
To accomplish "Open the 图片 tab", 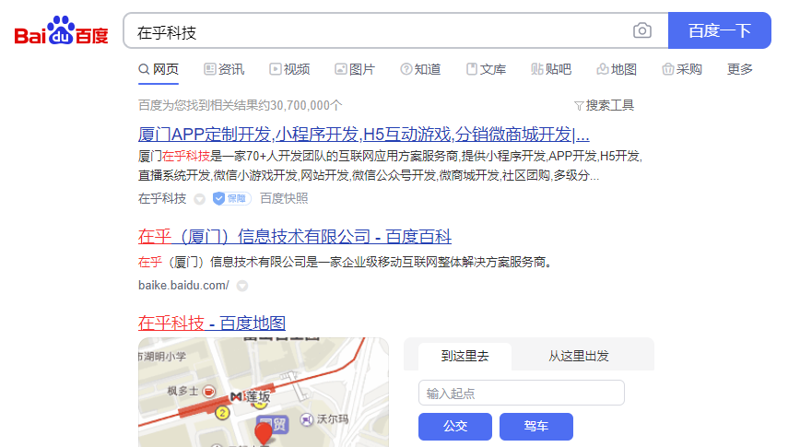I will (x=355, y=69).
